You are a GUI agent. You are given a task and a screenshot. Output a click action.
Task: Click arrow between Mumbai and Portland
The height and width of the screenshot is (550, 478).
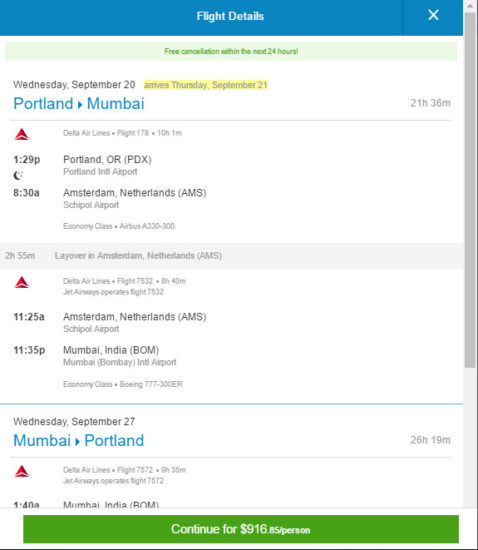[78, 442]
